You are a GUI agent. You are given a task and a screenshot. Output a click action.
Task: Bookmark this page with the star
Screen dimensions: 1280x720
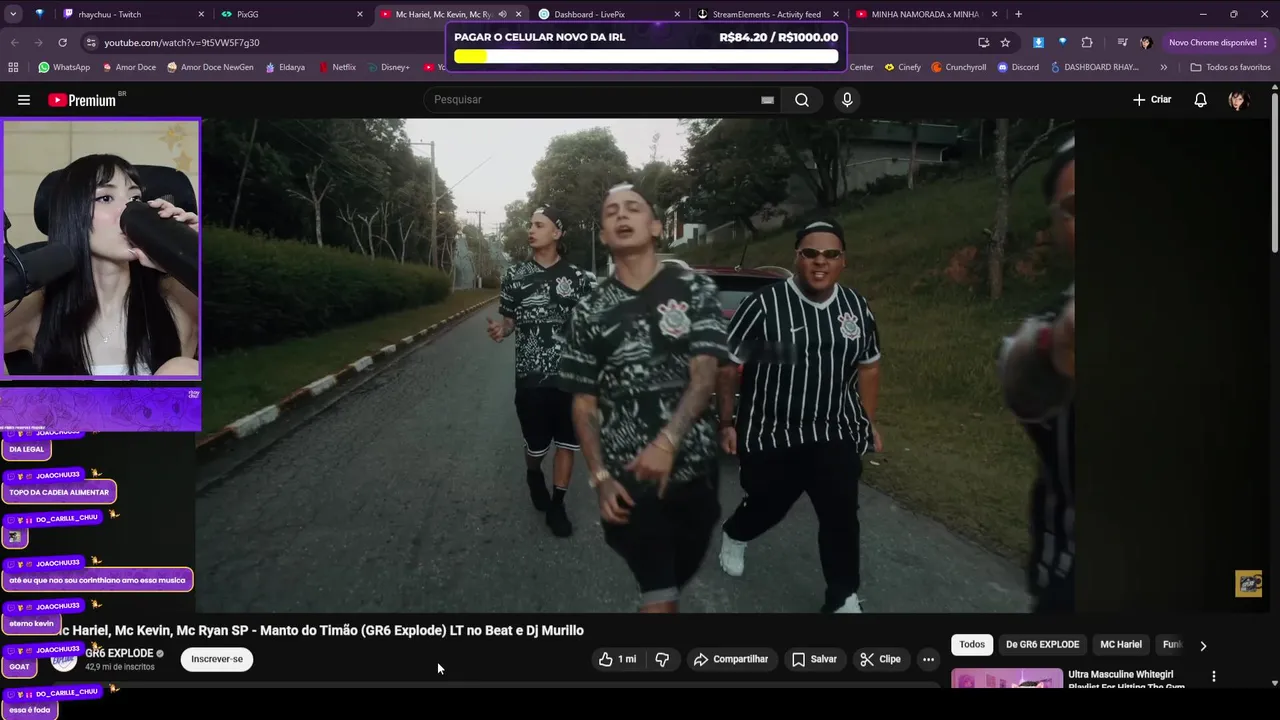click(x=1005, y=42)
